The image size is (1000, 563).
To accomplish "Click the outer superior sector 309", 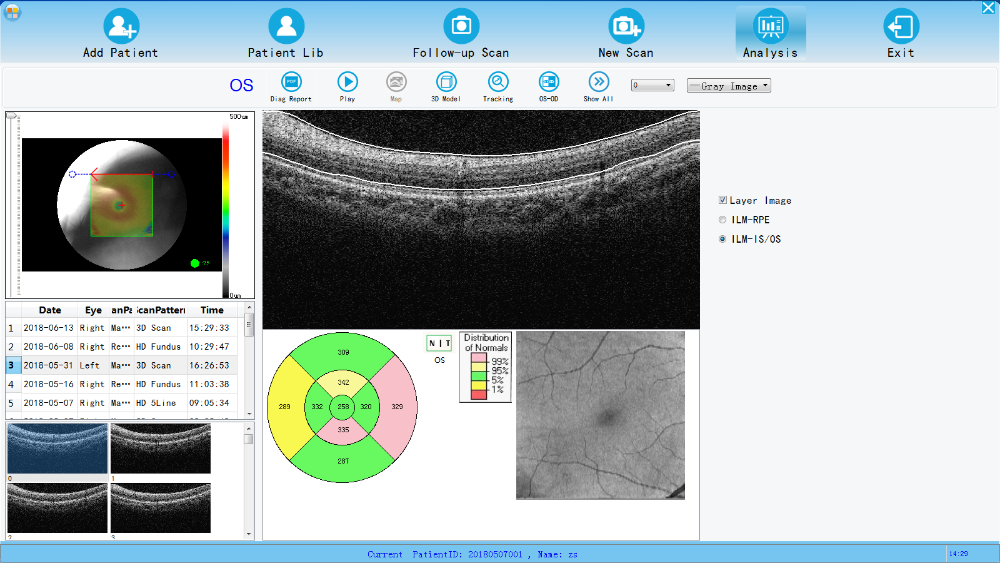I will coord(343,353).
